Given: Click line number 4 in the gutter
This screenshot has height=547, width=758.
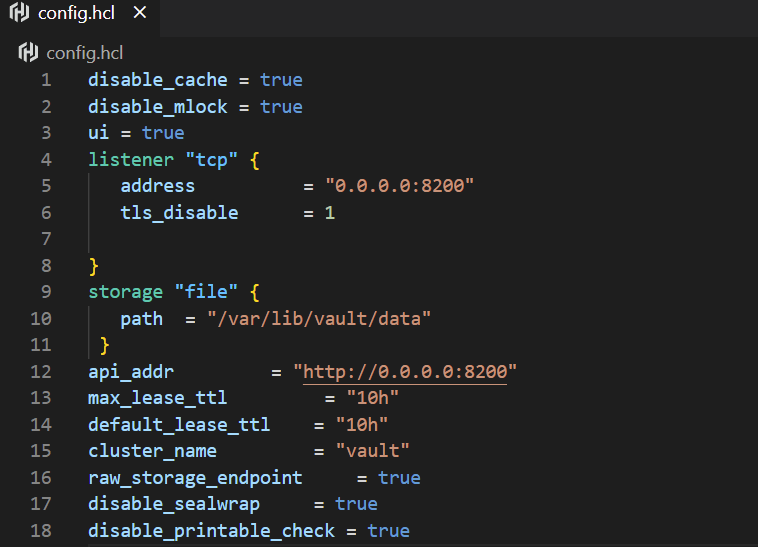Looking at the screenshot, I should pos(46,159).
